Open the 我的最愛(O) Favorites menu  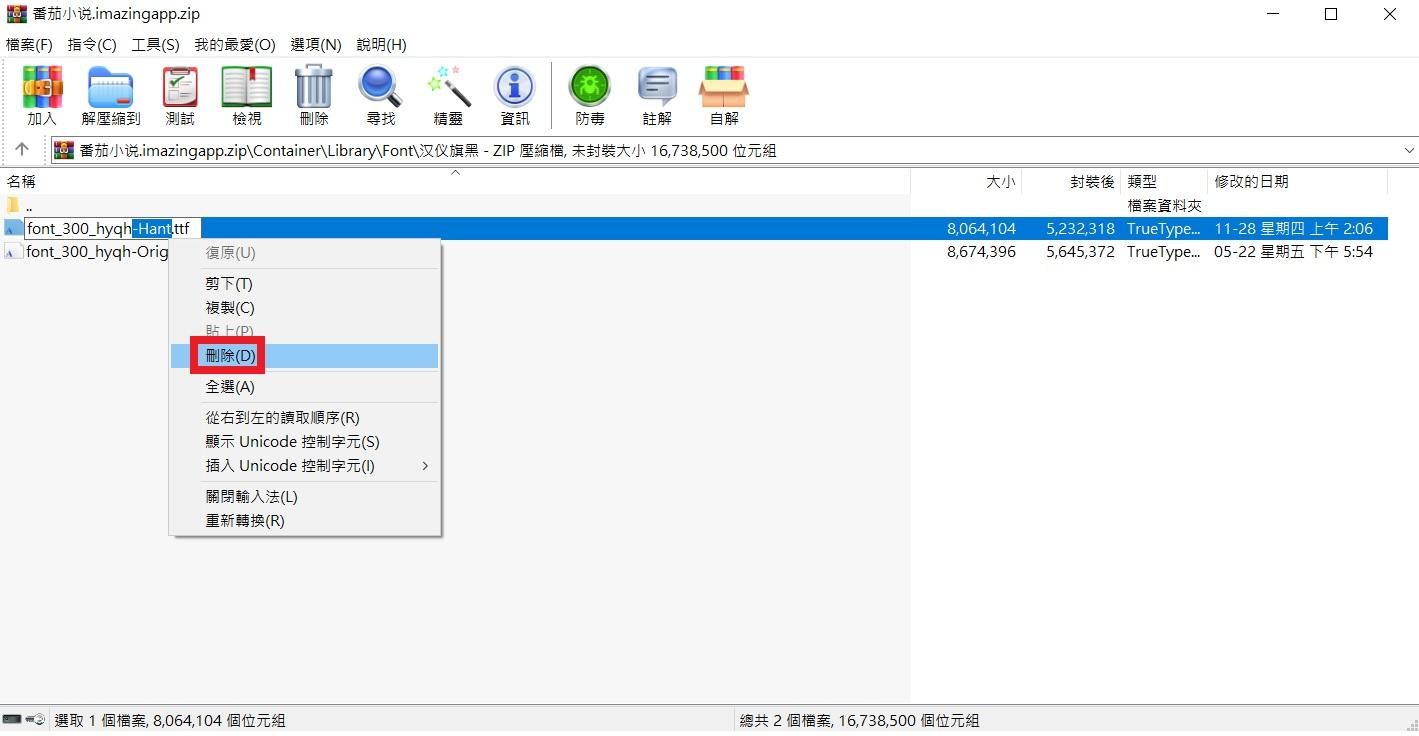[235, 45]
